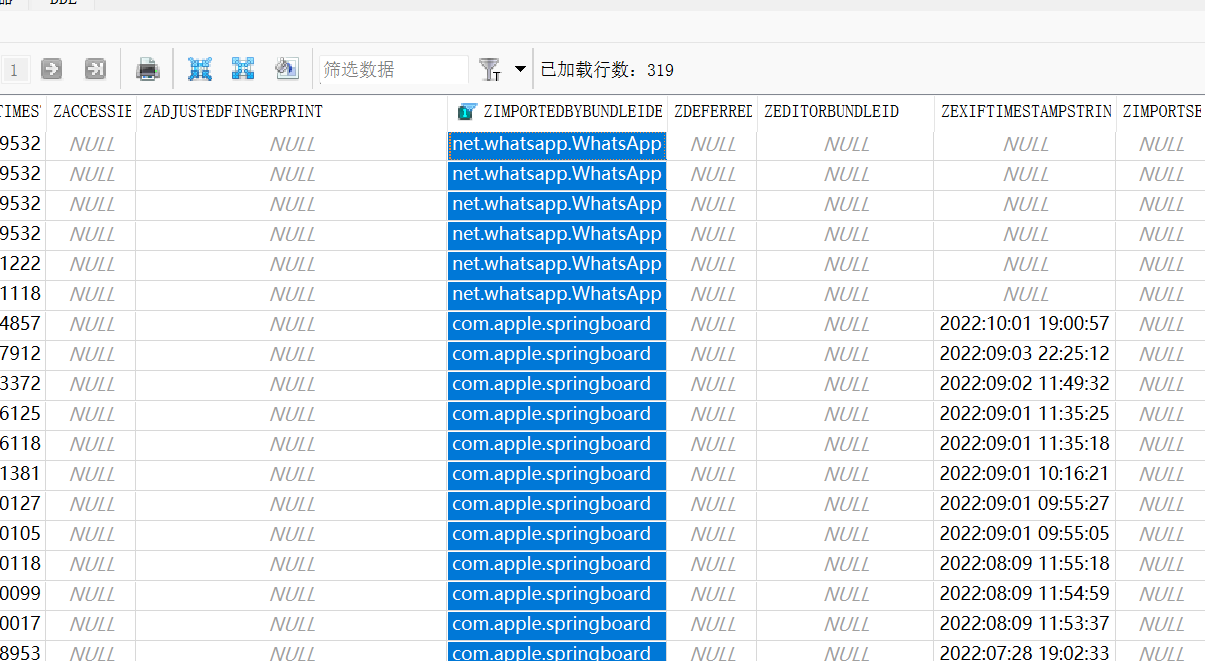Select timestamp cell 2022:08:09 11:53:37
The image size is (1205, 661).
[1025, 624]
